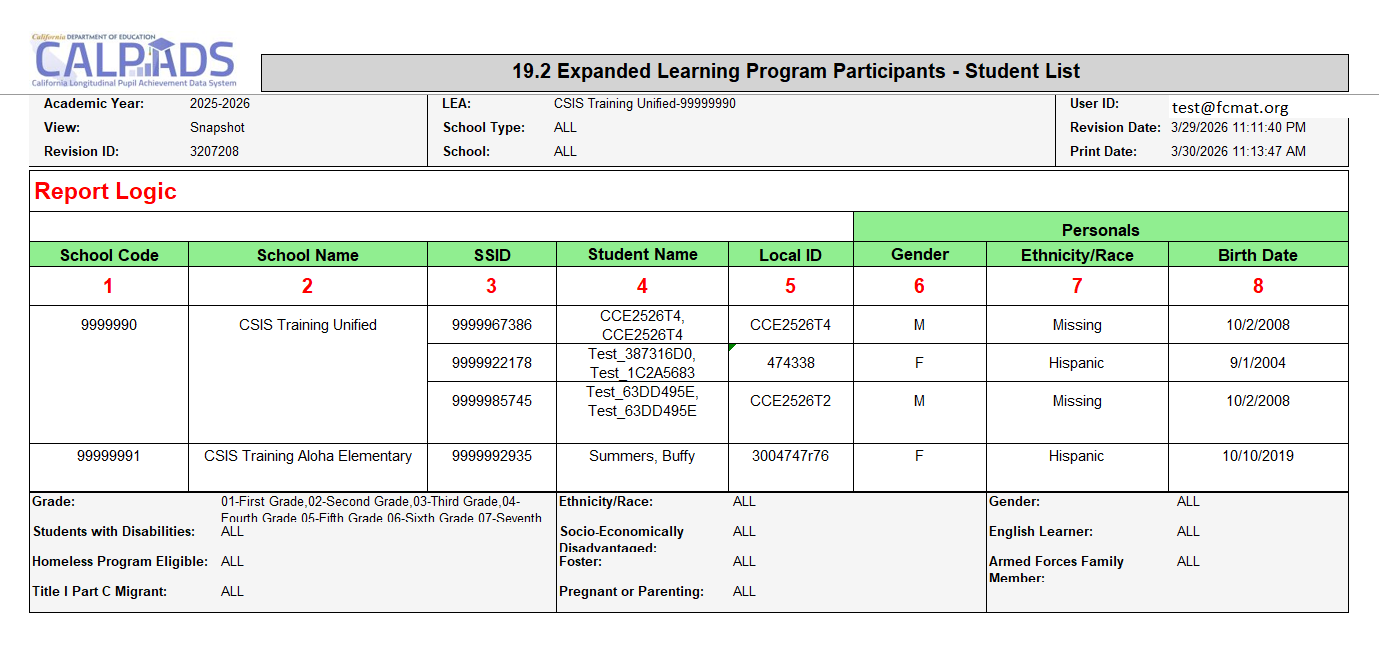Select Local ID CCE2526T2
The width and height of the screenshot is (1379, 646).
pos(790,401)
